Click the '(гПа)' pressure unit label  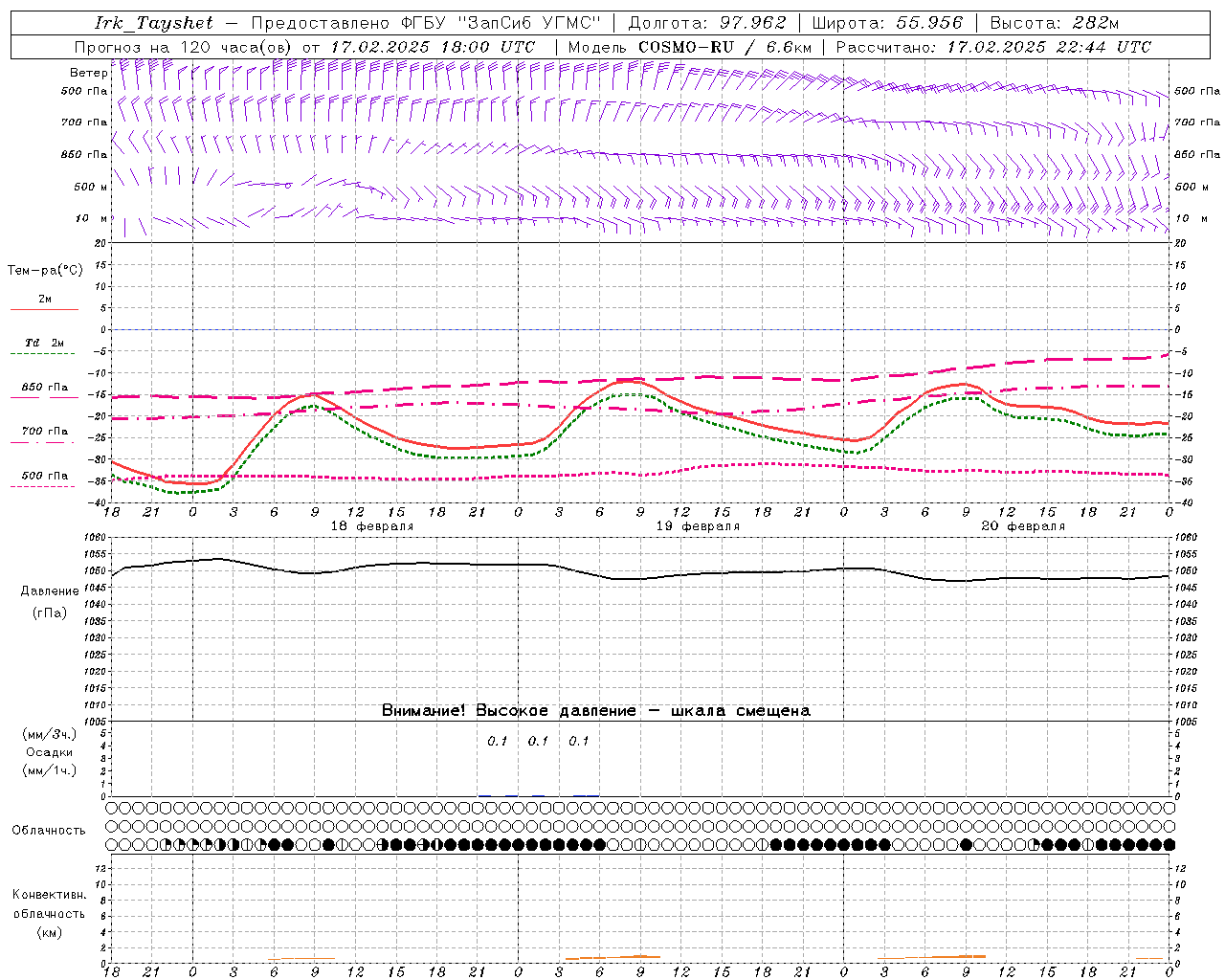[x=50, y=613]
